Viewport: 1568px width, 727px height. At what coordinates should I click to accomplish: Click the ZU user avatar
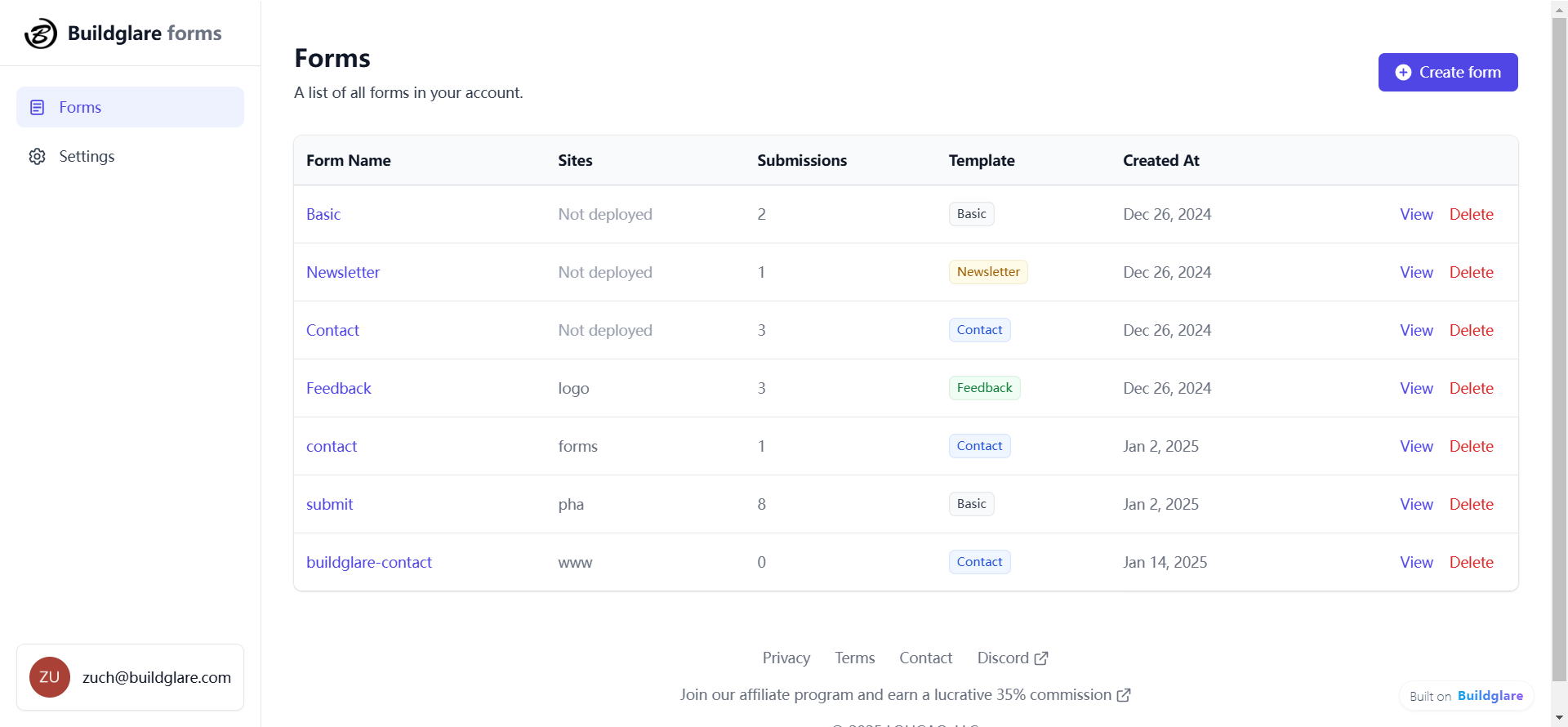coord(49,677)
